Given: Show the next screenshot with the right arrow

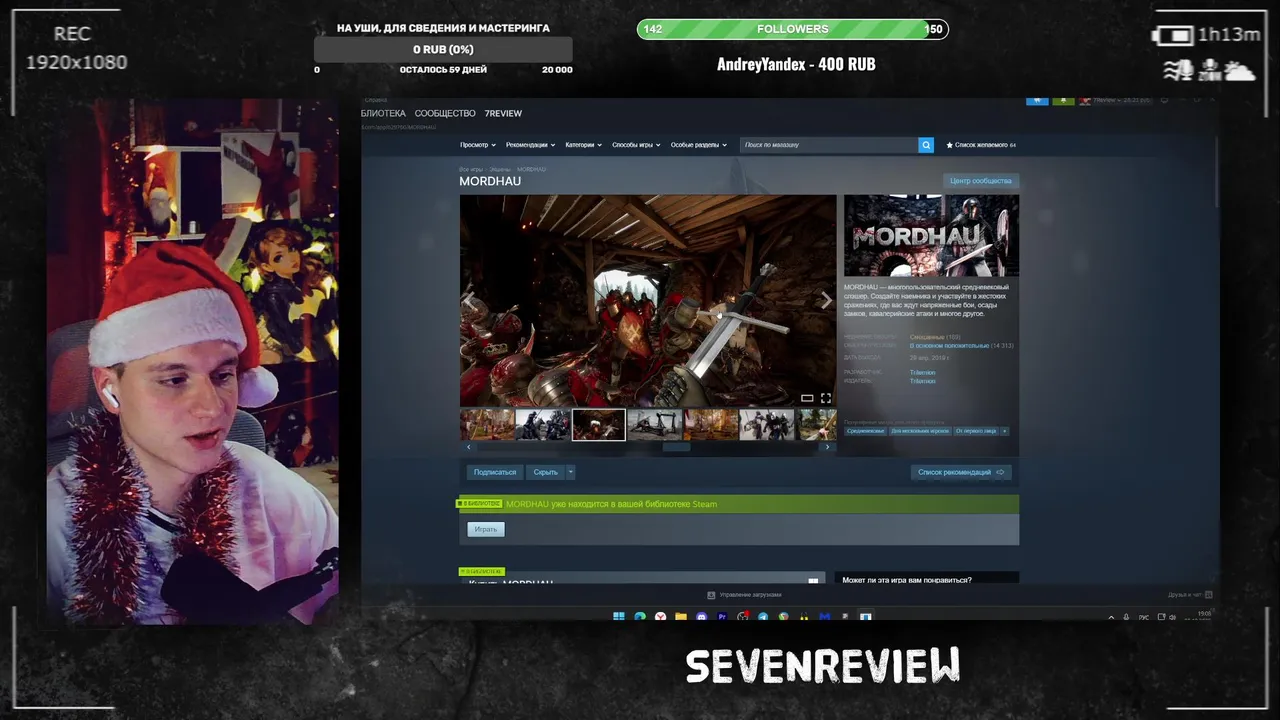Looking at the screenshot, I should [826, 301].
